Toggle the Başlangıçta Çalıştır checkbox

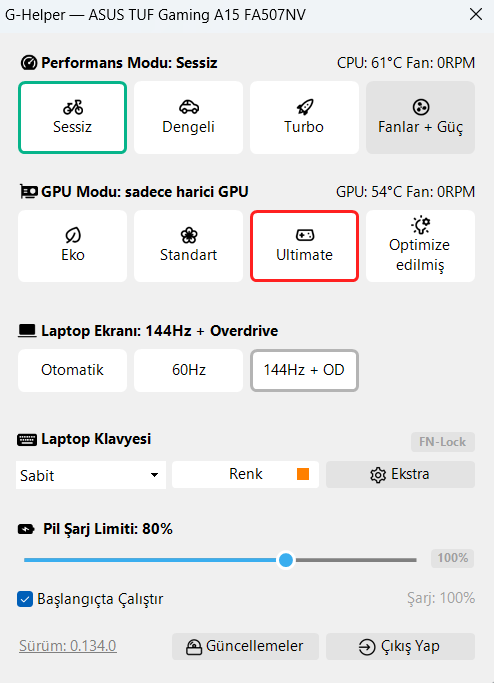click(25, 599)
